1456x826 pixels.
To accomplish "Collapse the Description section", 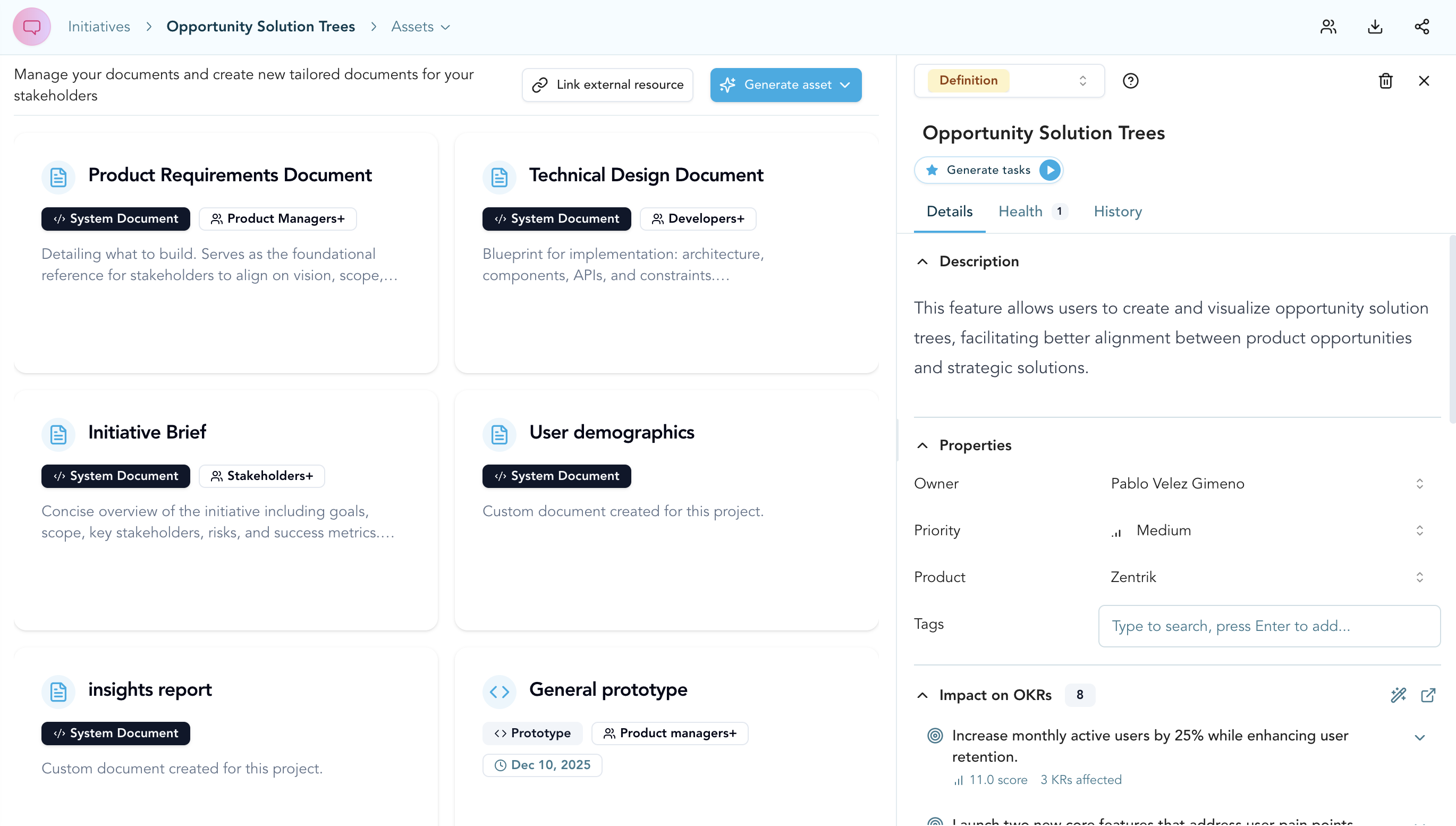I will [x=922, y=262].
